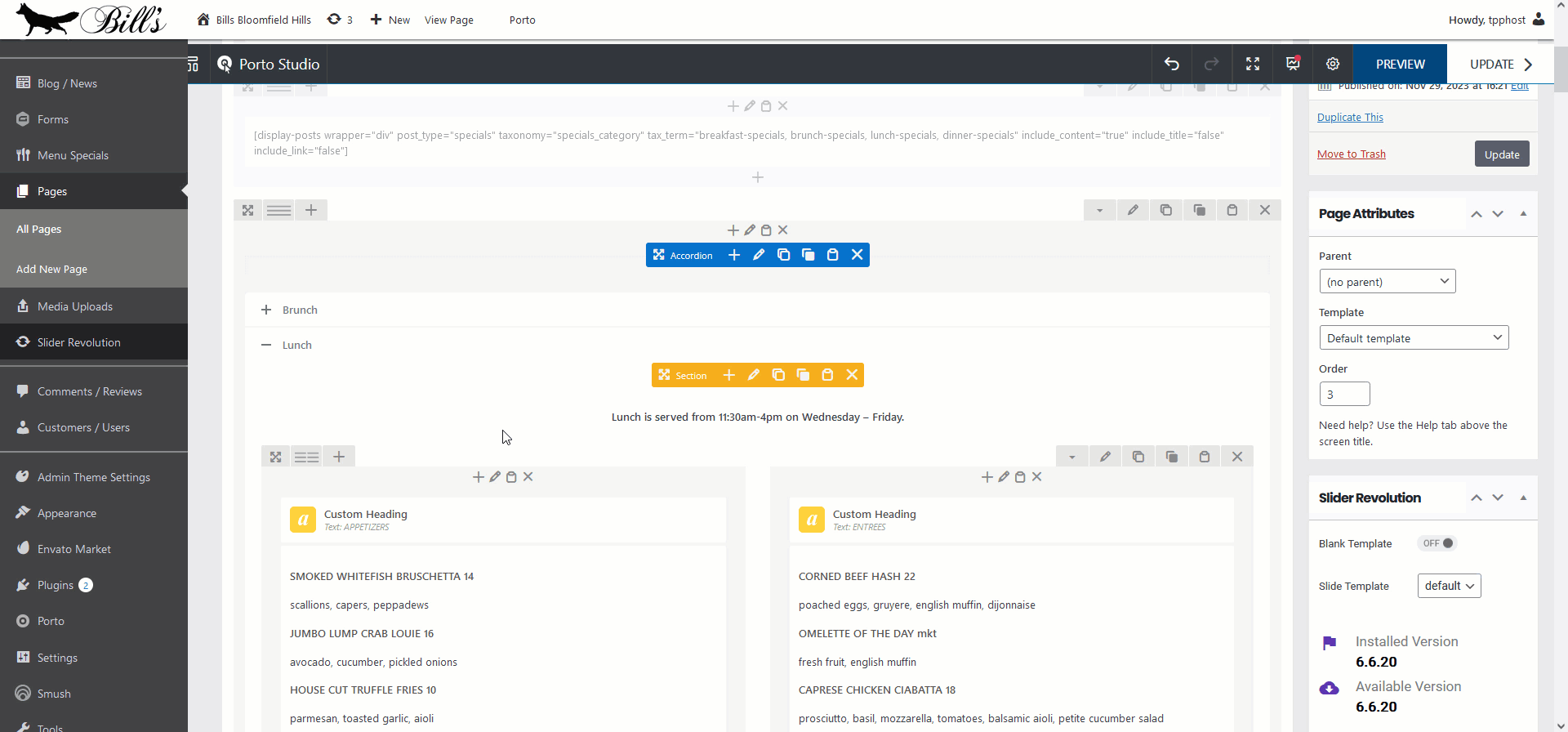
Task: Click Duplicate This link
Action: [1350, 117]
